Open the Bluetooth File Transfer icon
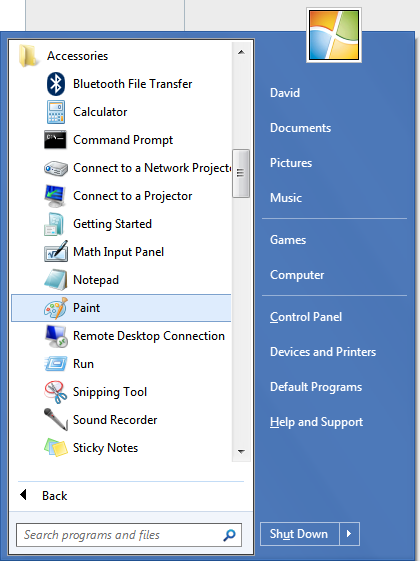This screenshot has width=420, height=561. [56, 84]
